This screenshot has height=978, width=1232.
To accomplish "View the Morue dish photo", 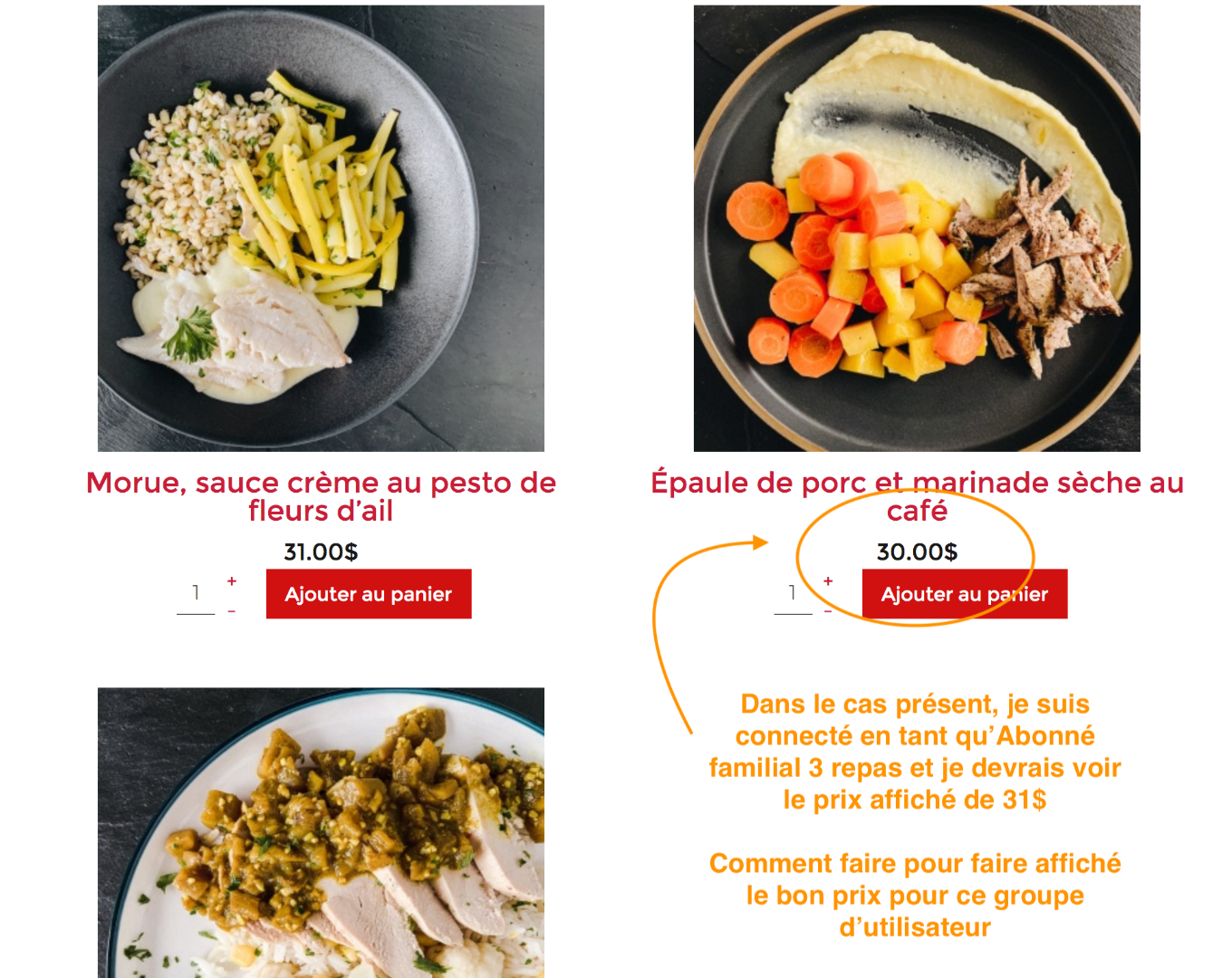I will 321,228.
